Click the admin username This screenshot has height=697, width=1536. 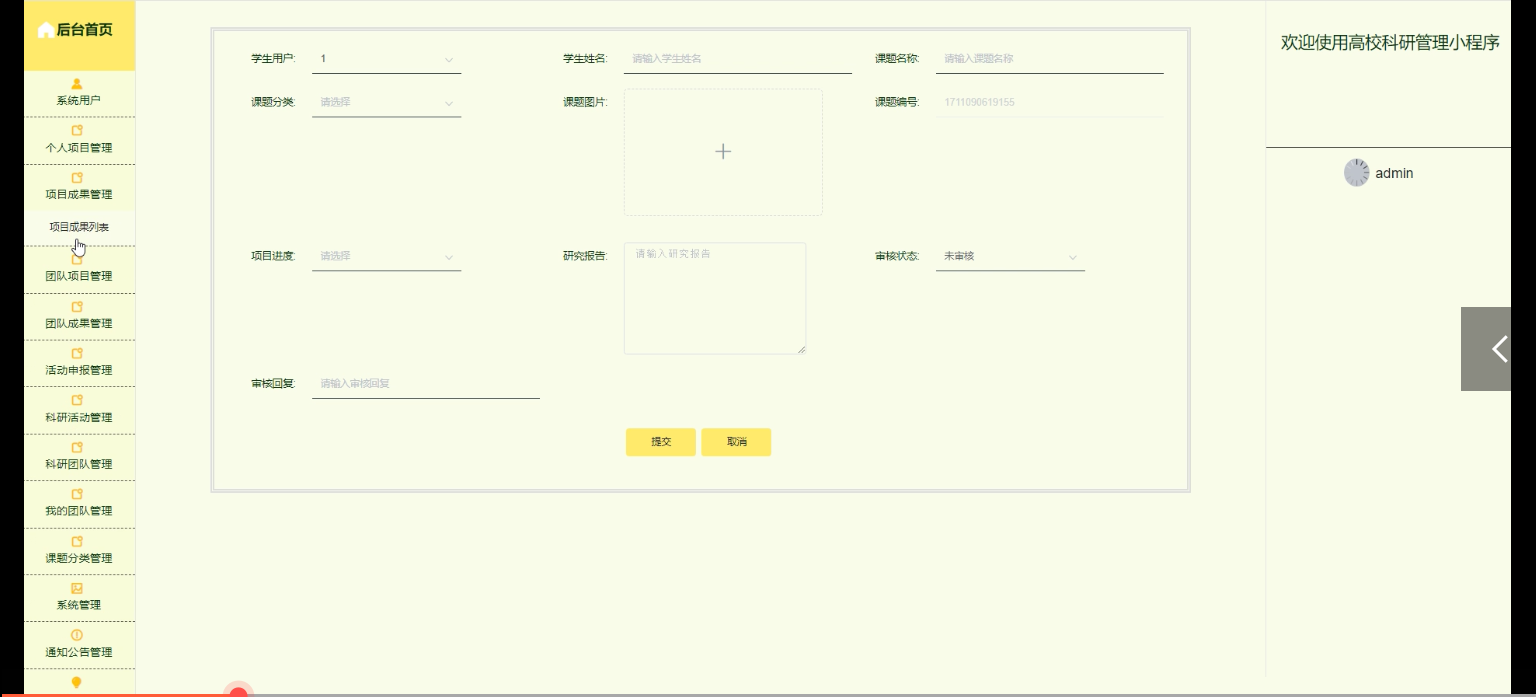click(x=1394, y=173)
